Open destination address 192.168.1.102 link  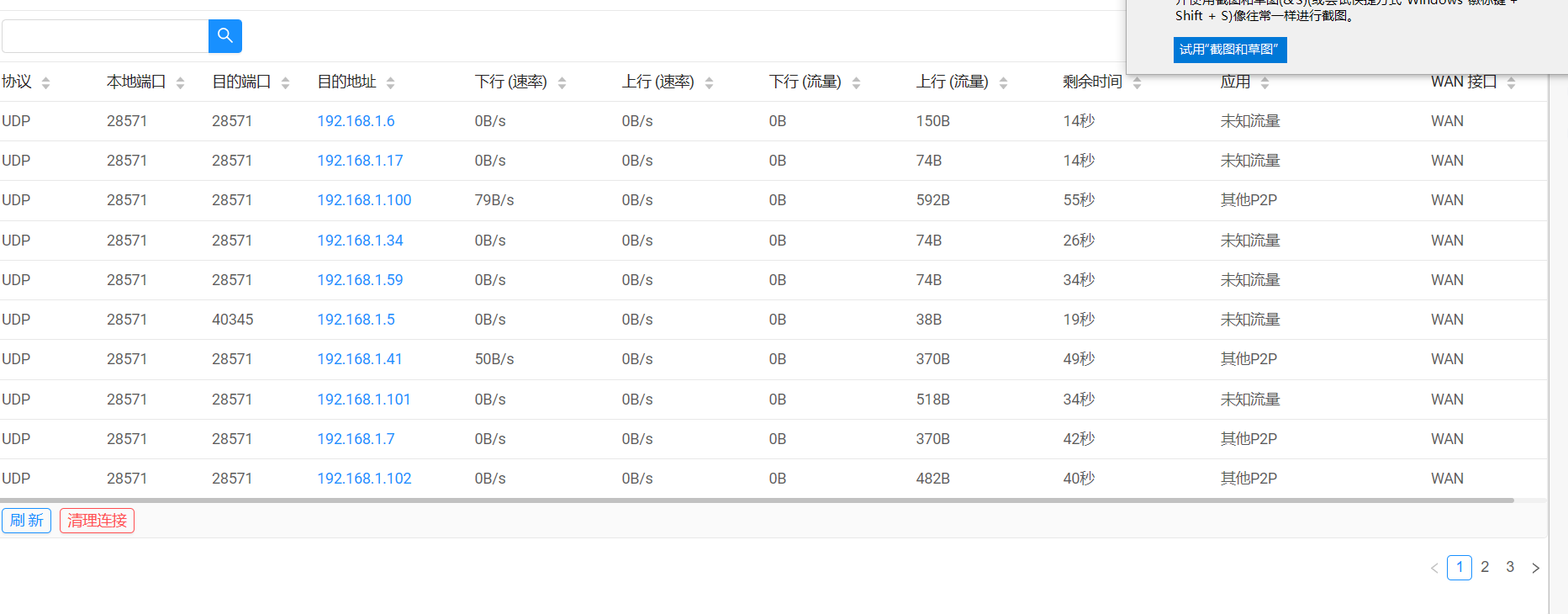tap(364, 479)
